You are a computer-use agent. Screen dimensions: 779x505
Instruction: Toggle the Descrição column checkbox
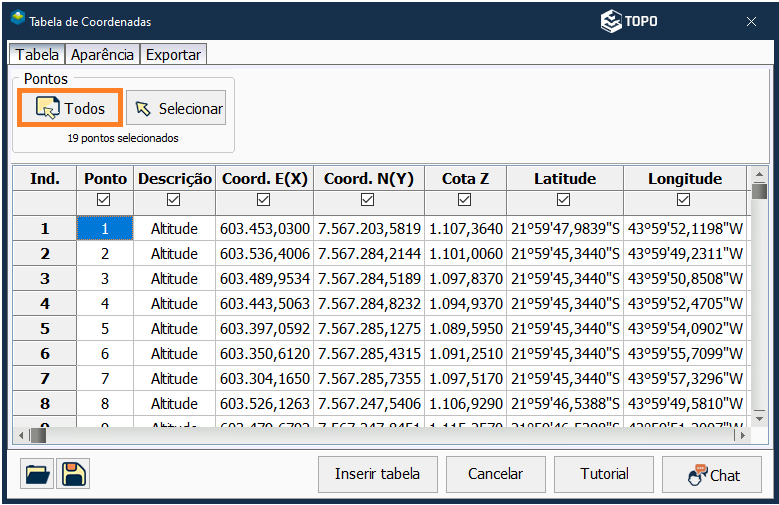(175, 200)
